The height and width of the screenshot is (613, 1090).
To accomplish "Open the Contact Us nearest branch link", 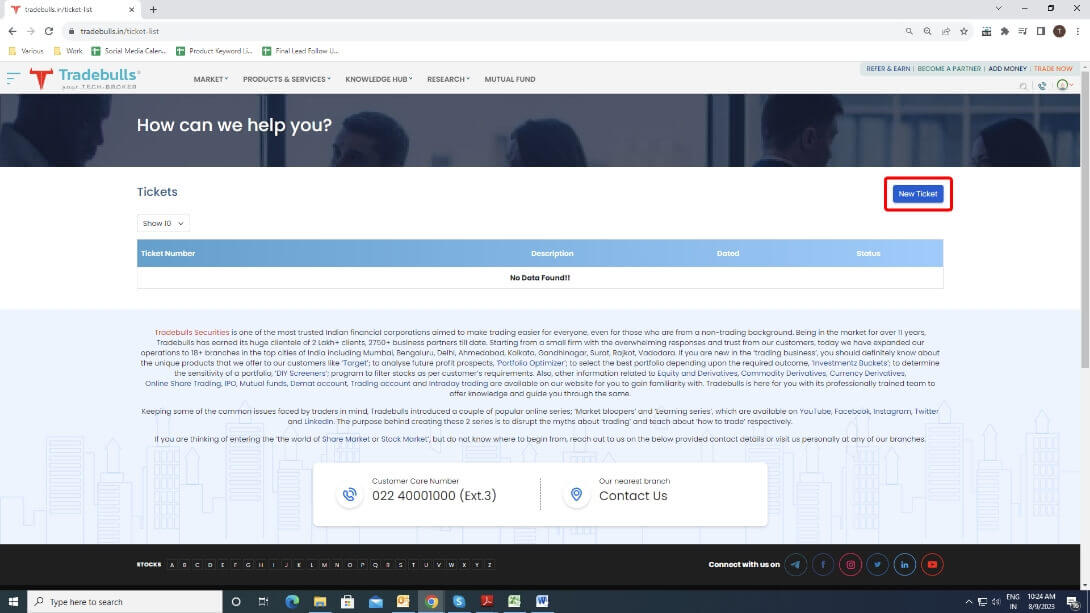I will (633, 496).
